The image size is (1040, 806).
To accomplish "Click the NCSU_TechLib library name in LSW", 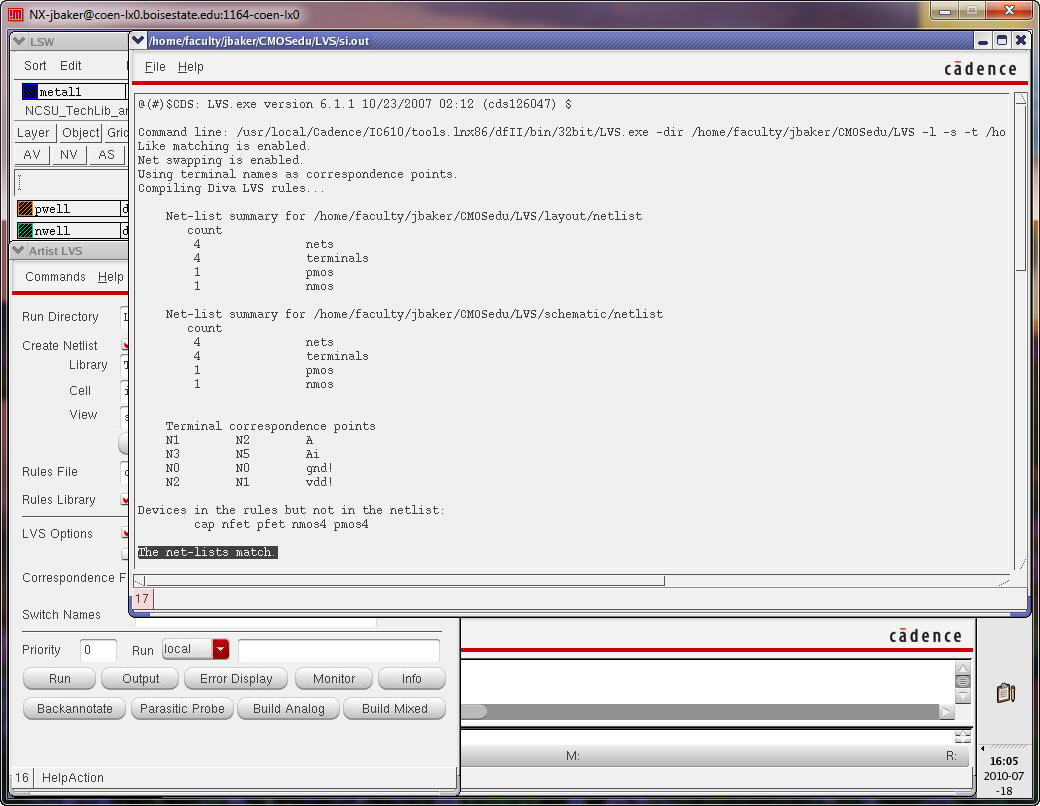I will [x=76, y=111].
